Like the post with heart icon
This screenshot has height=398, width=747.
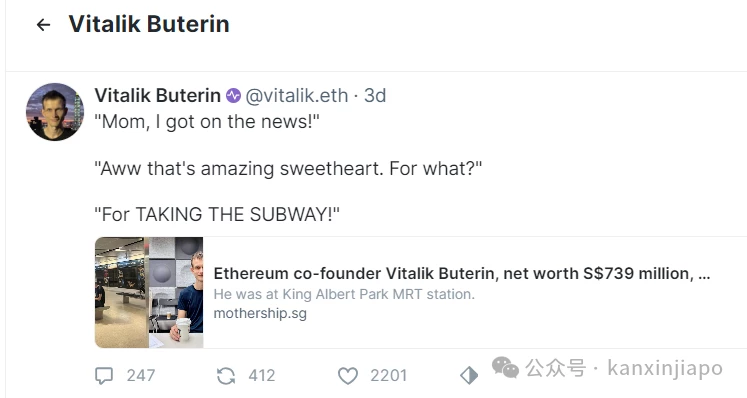point(348,376)
